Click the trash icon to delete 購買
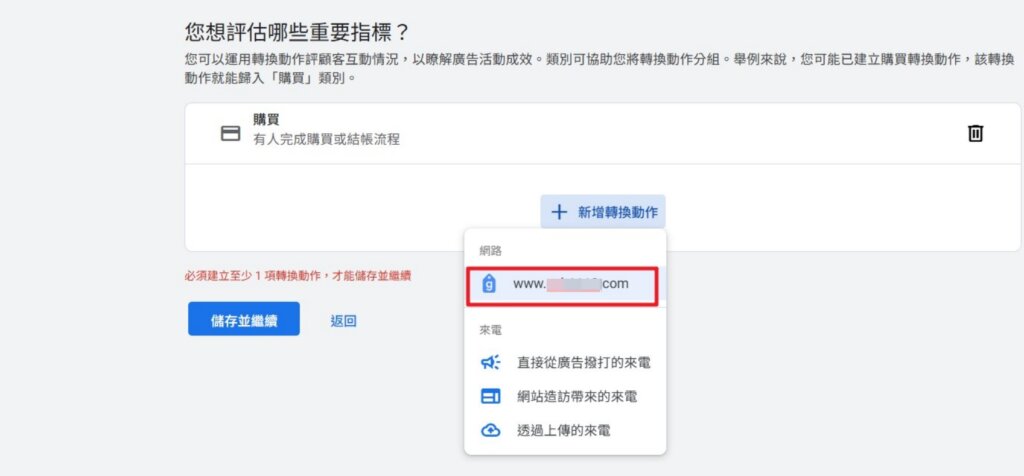This screenshot has width=1024, height=476. 976,133
